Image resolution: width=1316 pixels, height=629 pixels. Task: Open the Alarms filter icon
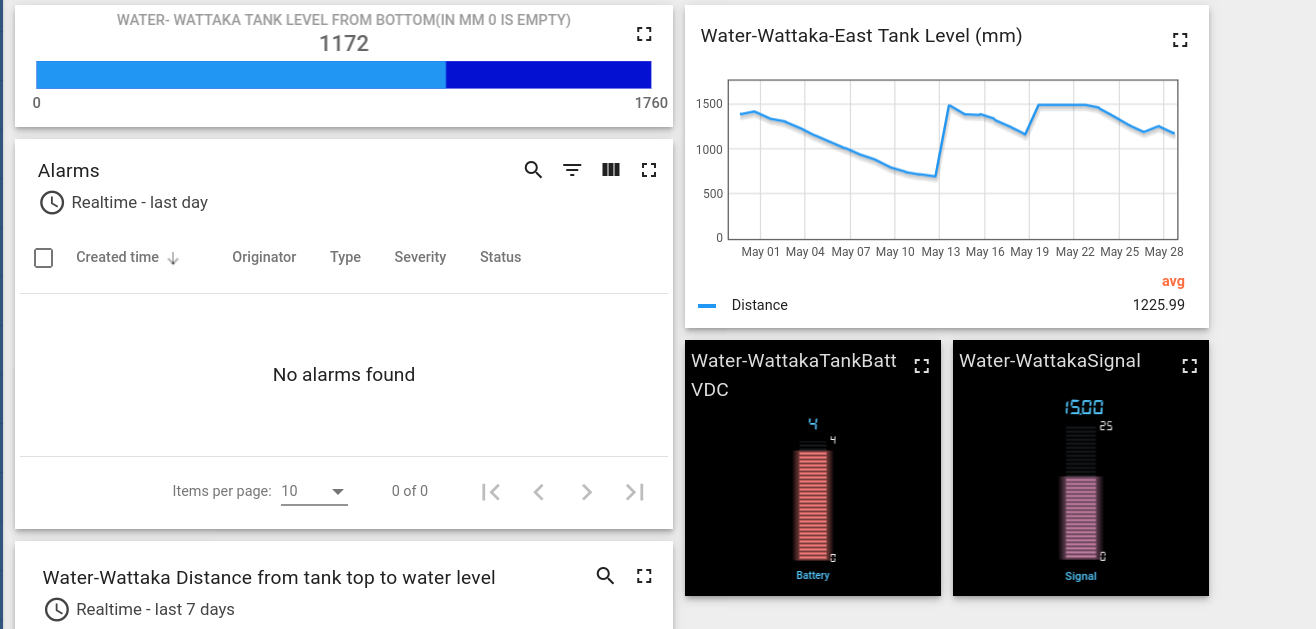[572, 170]
